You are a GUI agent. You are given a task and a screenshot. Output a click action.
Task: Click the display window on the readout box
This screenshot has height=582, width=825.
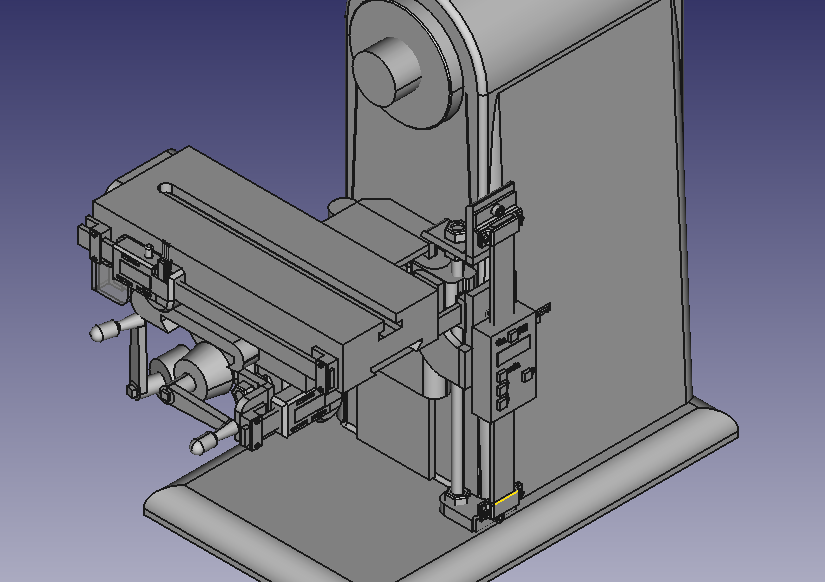click(x=513, y=350)
